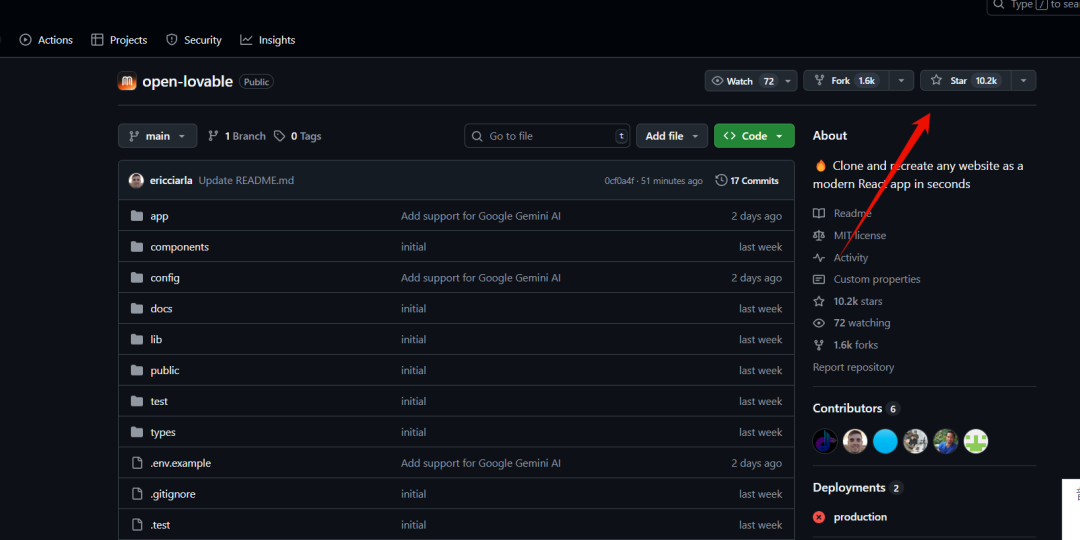Switch to the Insights tab
Viewport: 1080px width, 540px height.
click(267, 40)
